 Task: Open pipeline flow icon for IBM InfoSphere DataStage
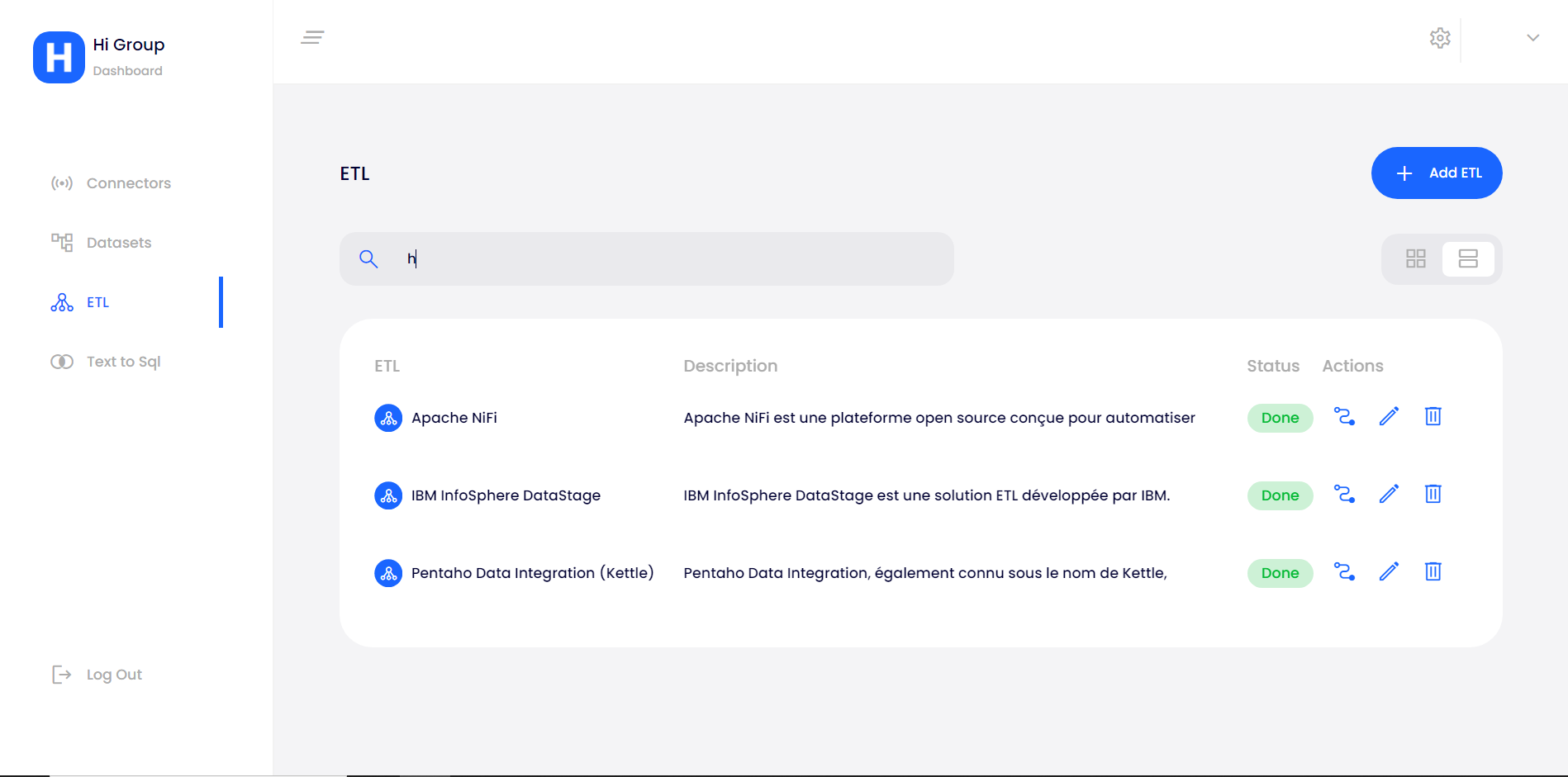[x=1344, y=494]
